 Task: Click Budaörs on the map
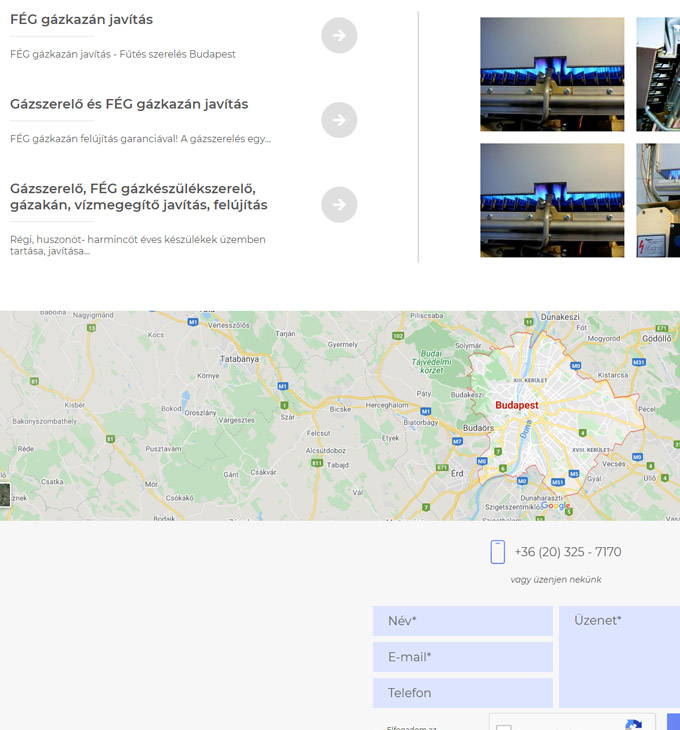point(478,428)
